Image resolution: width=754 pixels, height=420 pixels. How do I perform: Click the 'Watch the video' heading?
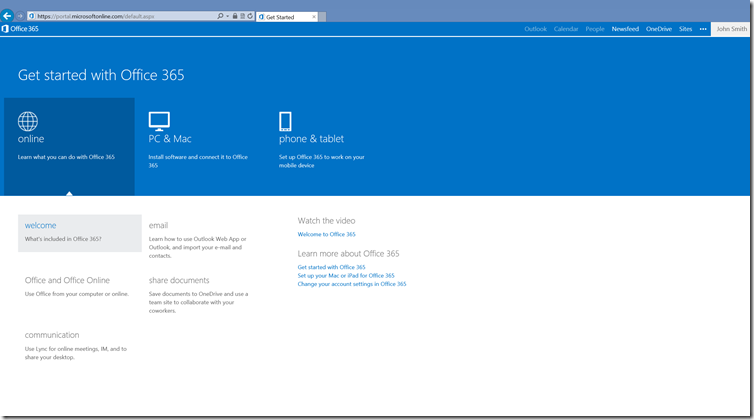point(326,221)
